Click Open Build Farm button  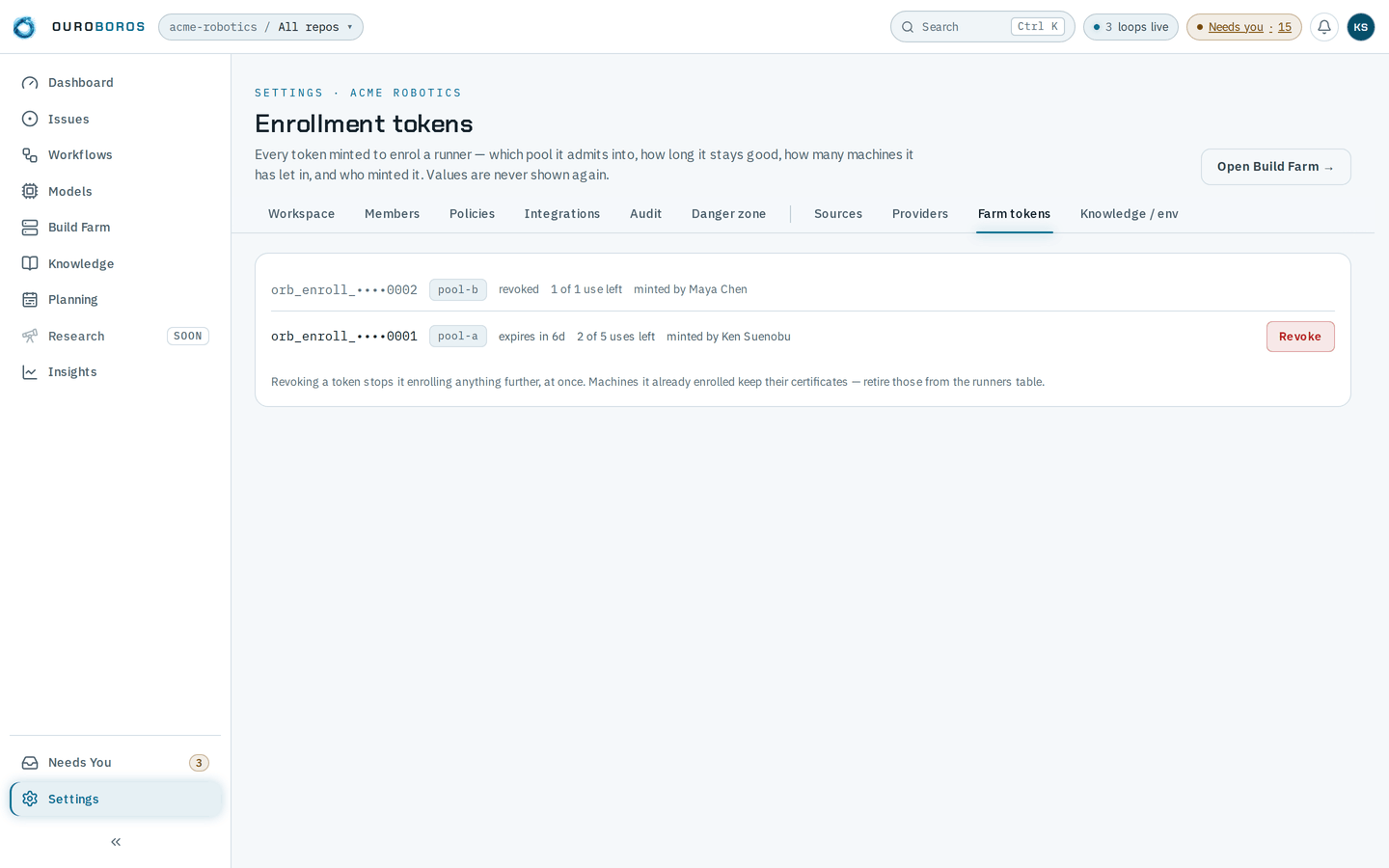point(1275,167)
